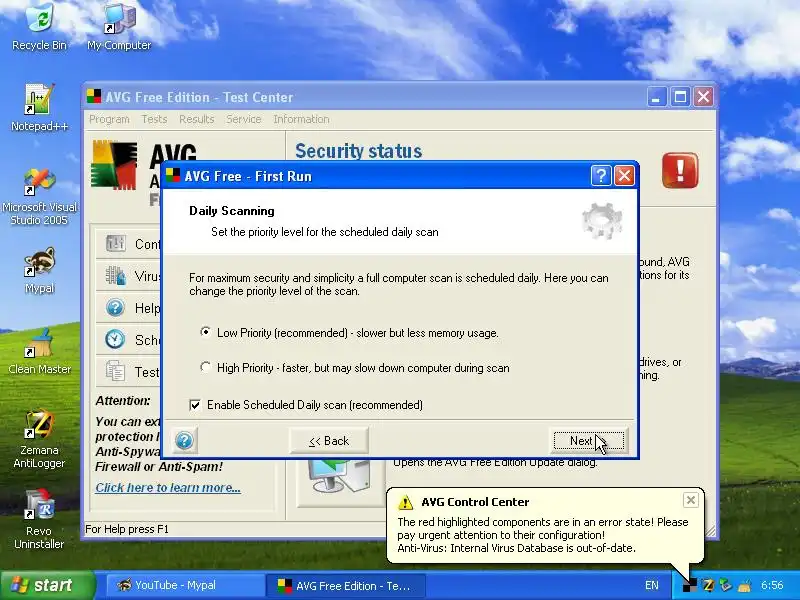
Task: Close the AVG Free First Run dialog
Action: point(624,176)
